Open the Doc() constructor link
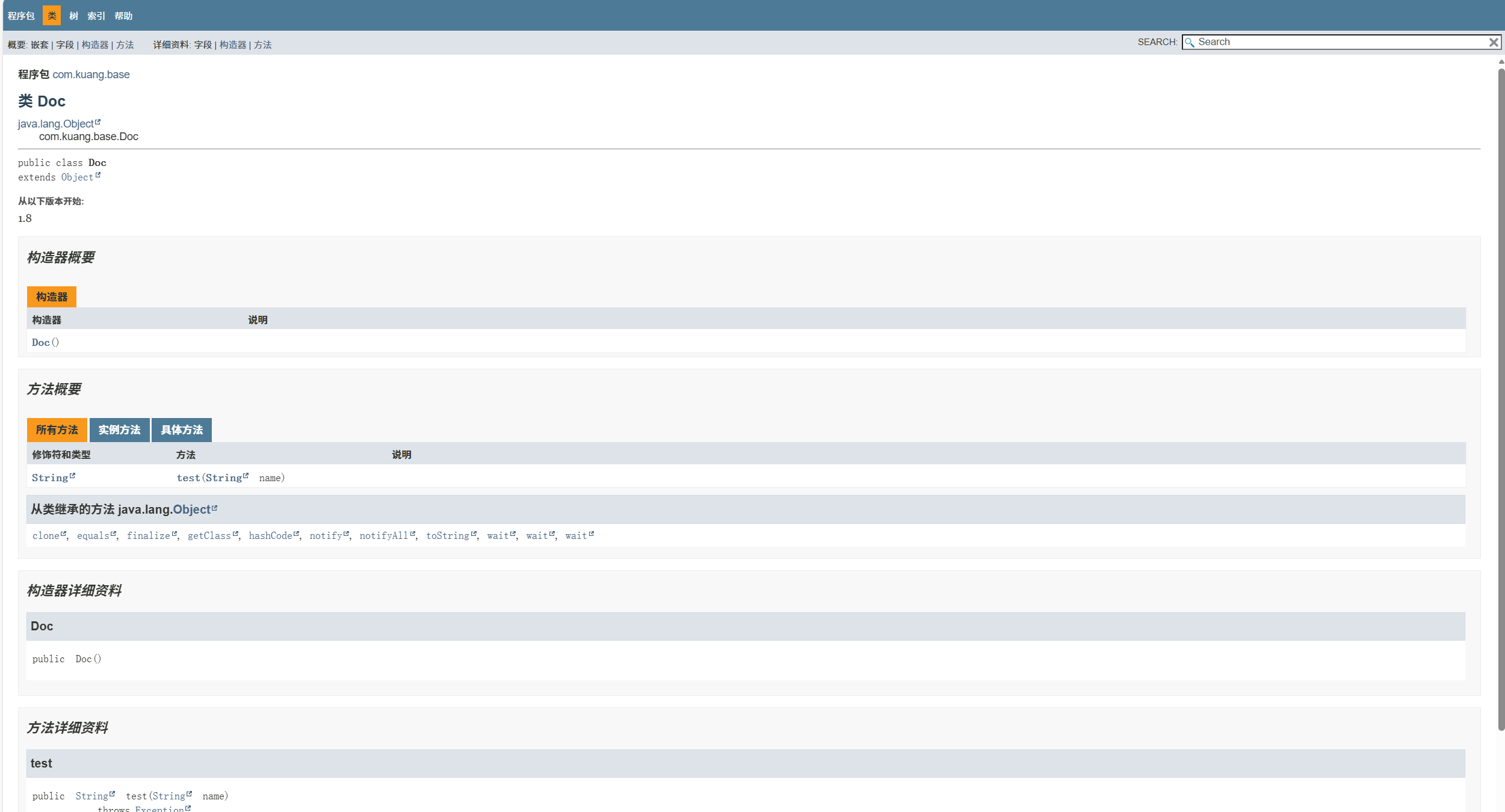The image size is (1505, 812). 41,342
